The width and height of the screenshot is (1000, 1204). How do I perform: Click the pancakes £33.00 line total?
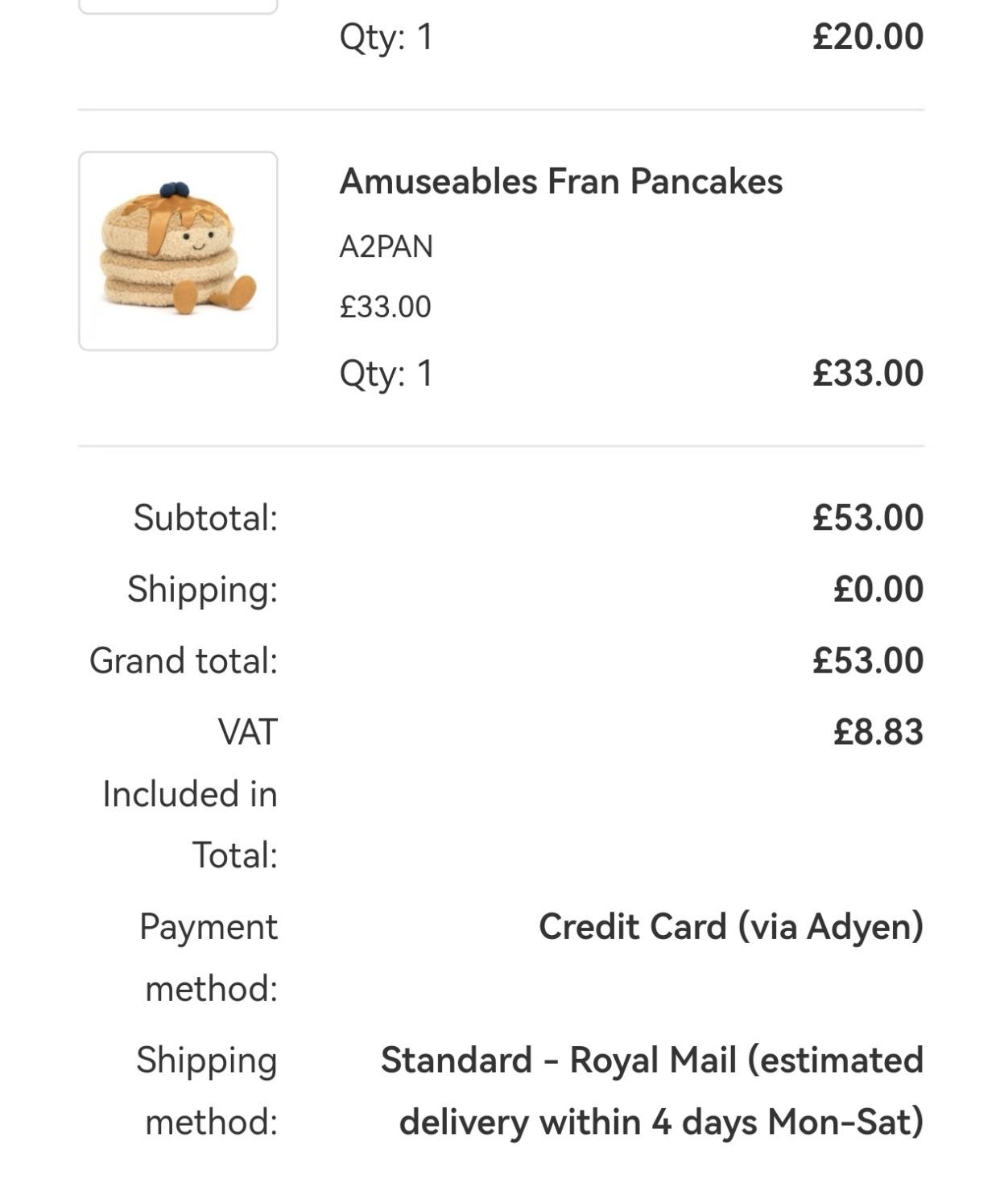pyautogui.click(x=868, y=373)
